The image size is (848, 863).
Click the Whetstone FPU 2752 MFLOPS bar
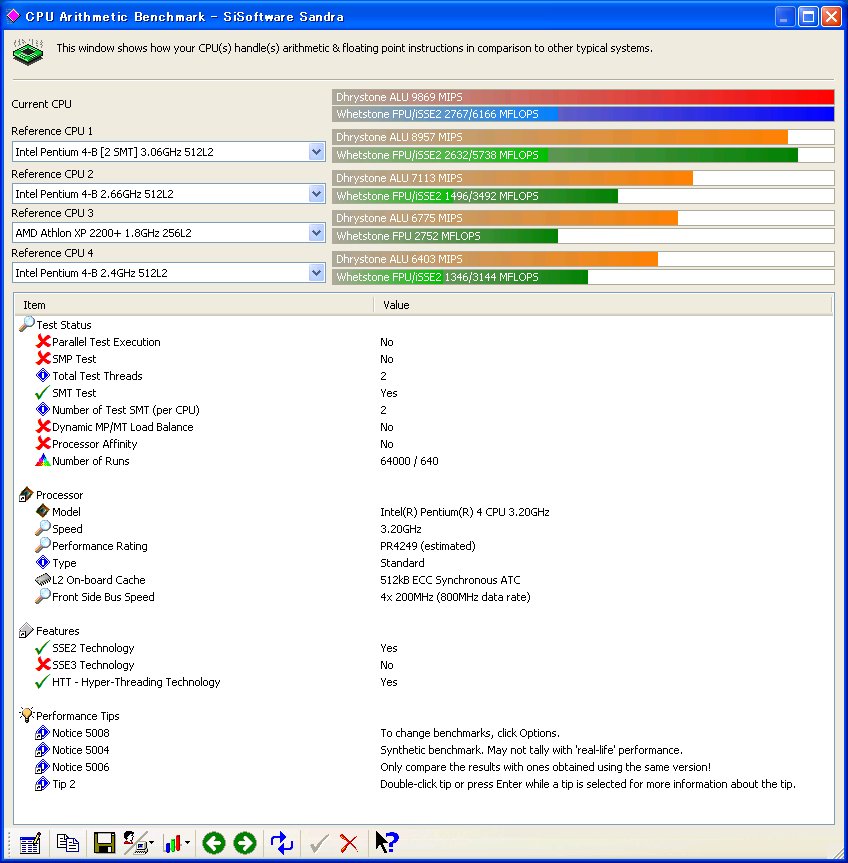pos(583,236)
